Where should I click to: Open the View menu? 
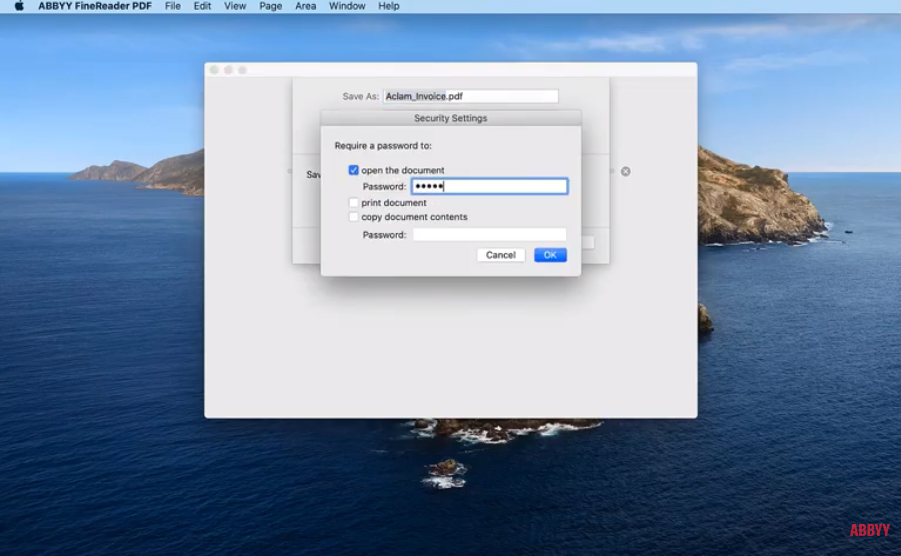(x=235, y=6)
